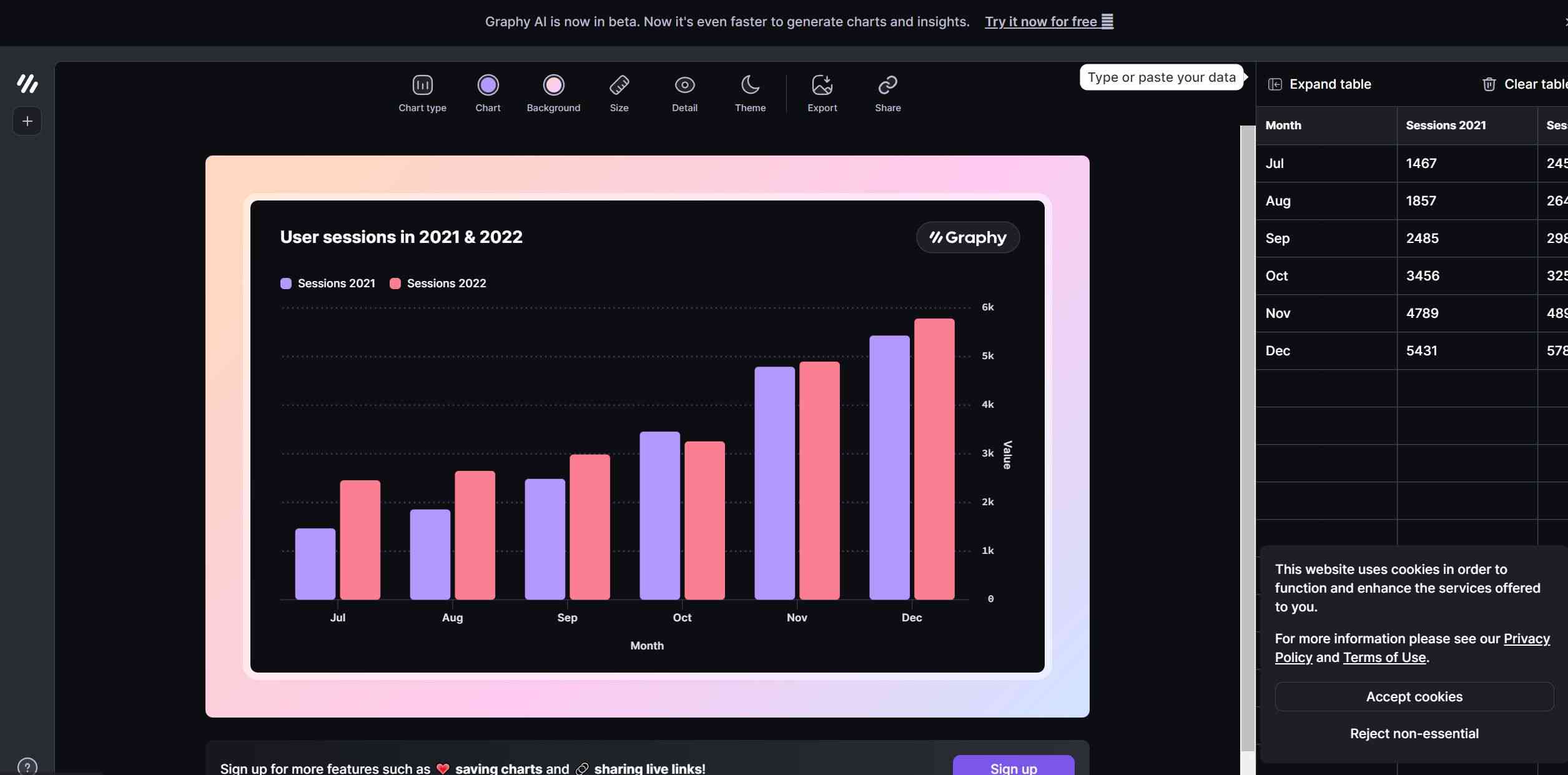Toggle Sessions 2021 legend checkbox
This screenshot has width=1568, height=775.
pyautogui.click(x=286, y=283)
